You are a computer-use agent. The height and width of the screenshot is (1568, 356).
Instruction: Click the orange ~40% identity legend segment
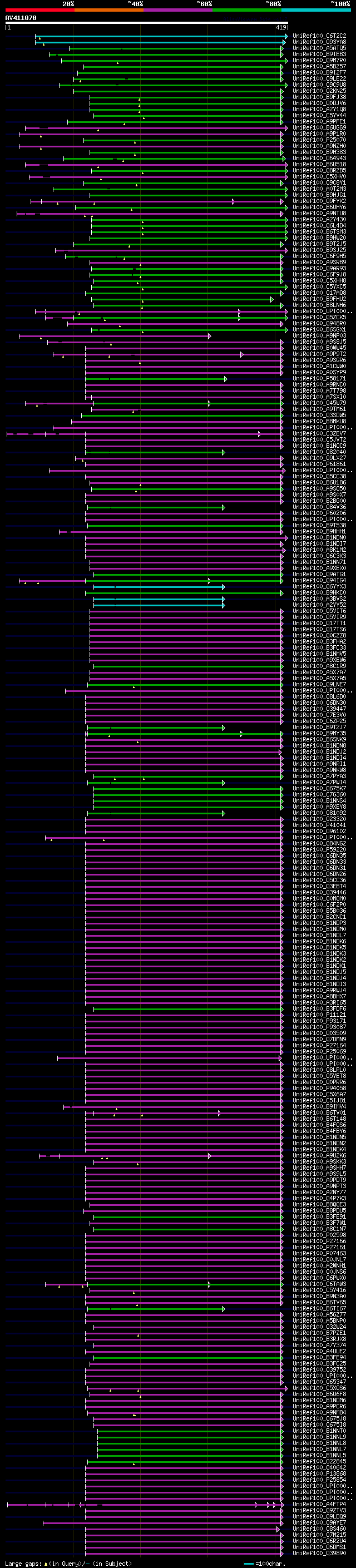109,10
